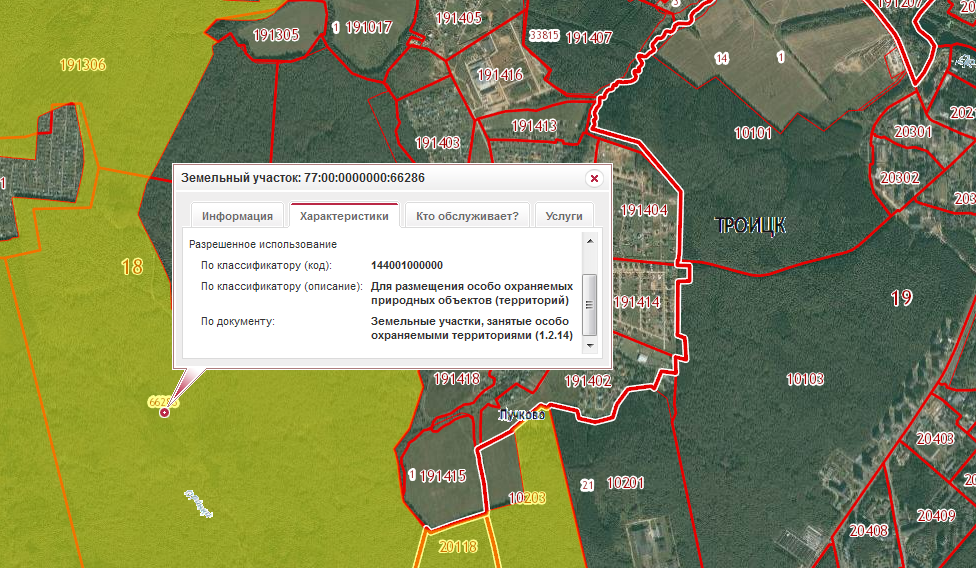Click the popup scrollbar down arrow

pyautogui.click(x=589, y=345)
